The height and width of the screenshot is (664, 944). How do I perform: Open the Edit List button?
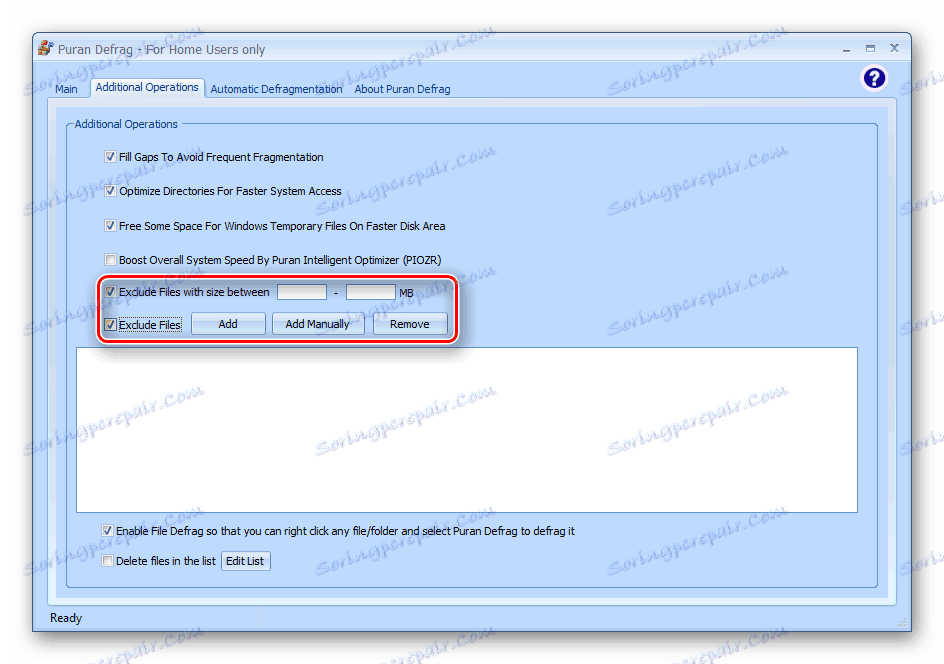[x=246, y=561]
